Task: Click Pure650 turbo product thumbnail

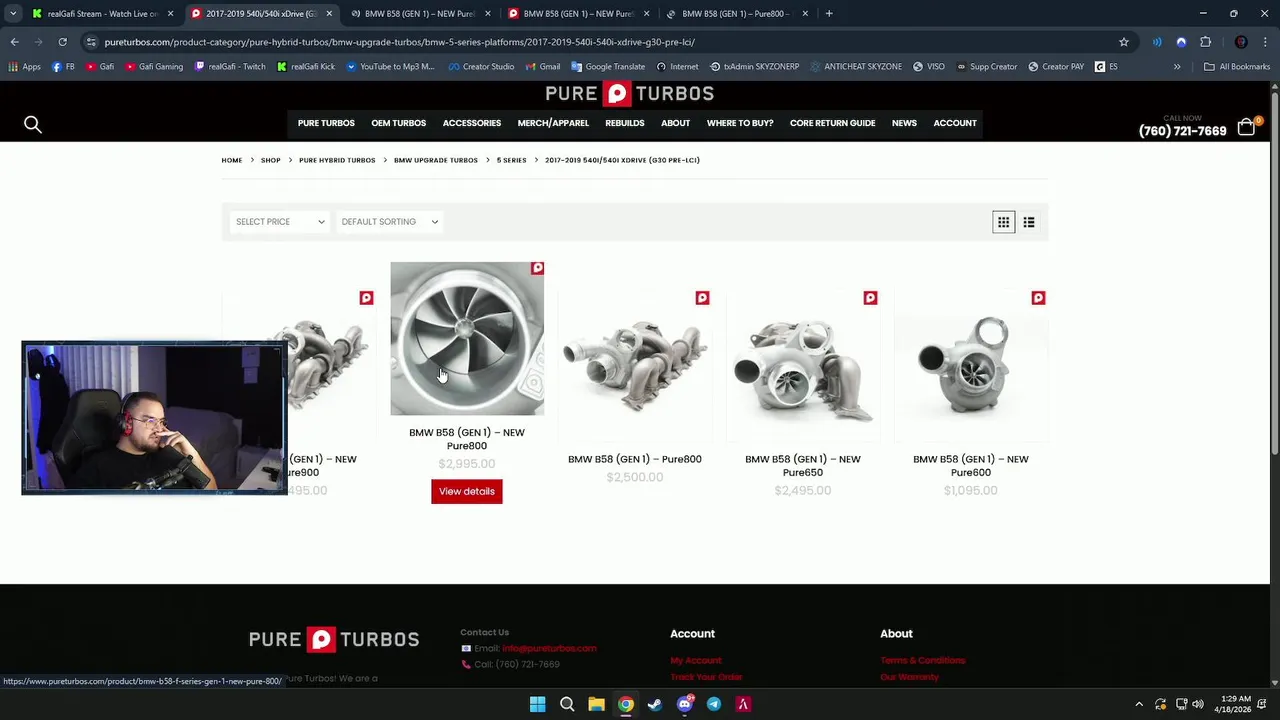Action: click(x=803, y=366)
